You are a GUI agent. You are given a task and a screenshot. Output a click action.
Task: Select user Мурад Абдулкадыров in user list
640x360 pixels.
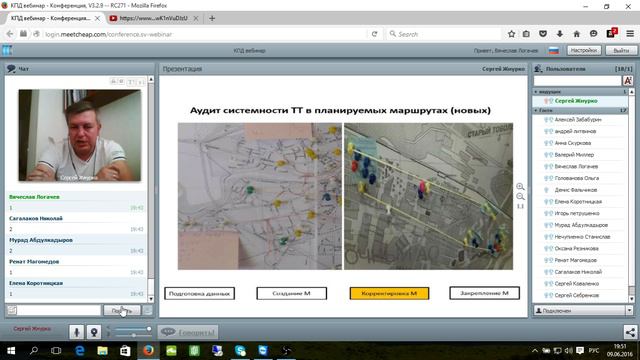(x=580, y=225)
